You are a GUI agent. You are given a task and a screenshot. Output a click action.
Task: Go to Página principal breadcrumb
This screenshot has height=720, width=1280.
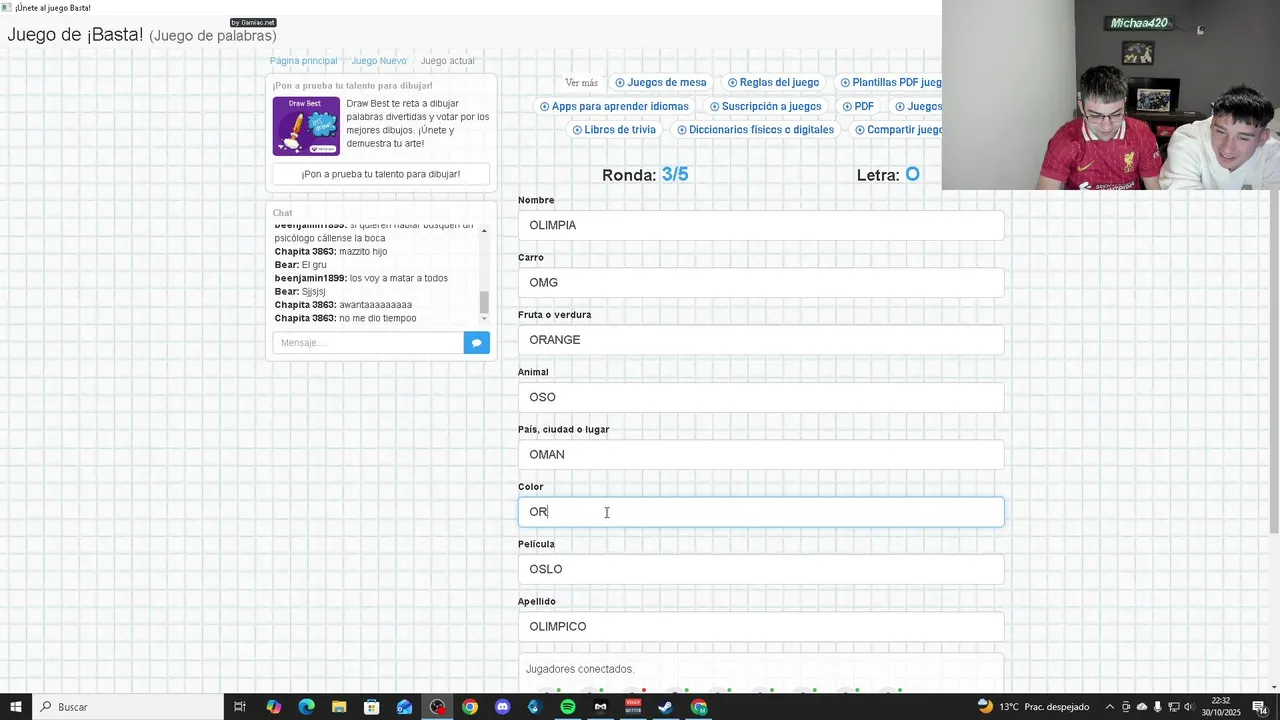tap(303, 61)
